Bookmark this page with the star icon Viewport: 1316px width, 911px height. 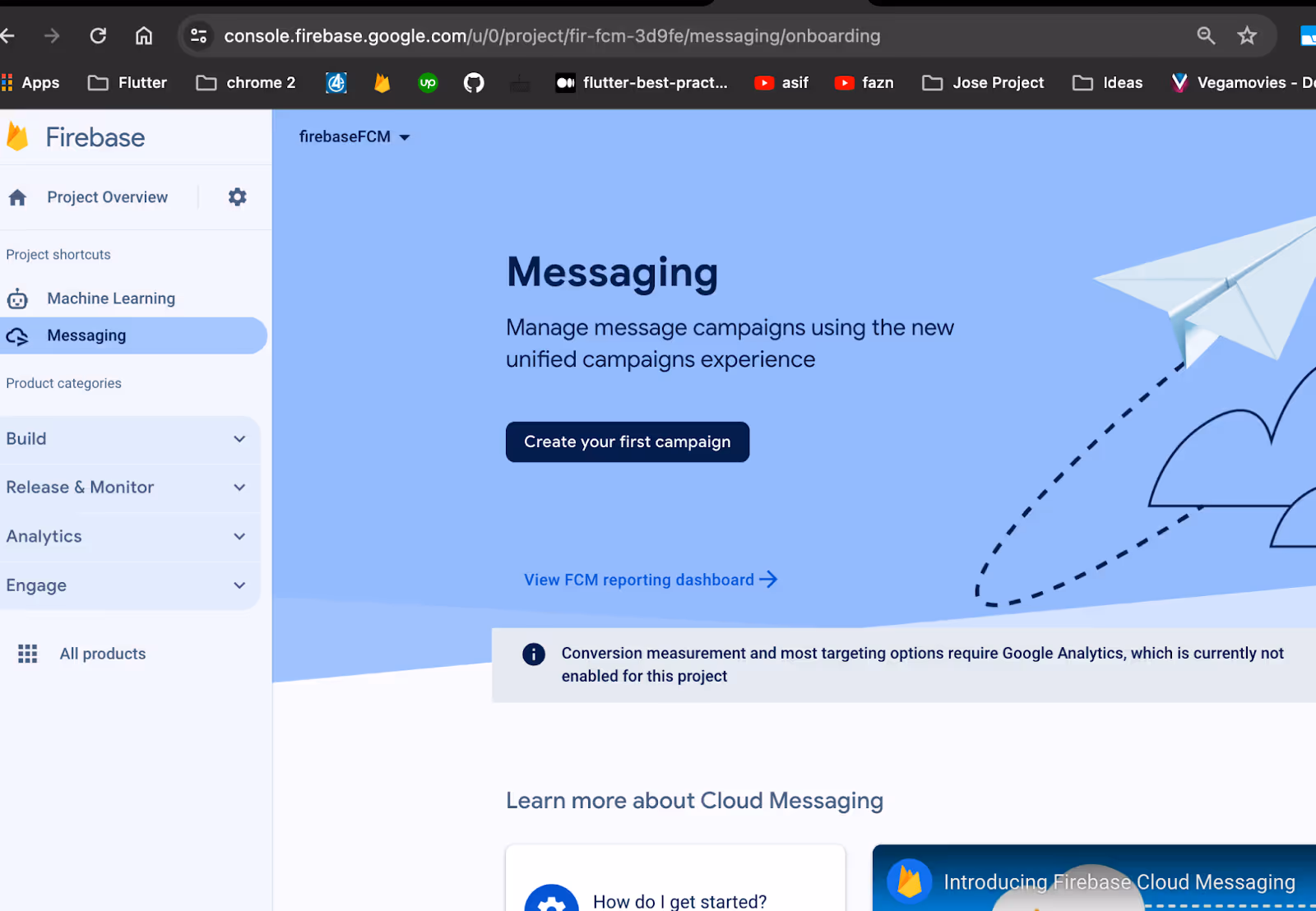pyautogui.click(x=1247, y=35)
